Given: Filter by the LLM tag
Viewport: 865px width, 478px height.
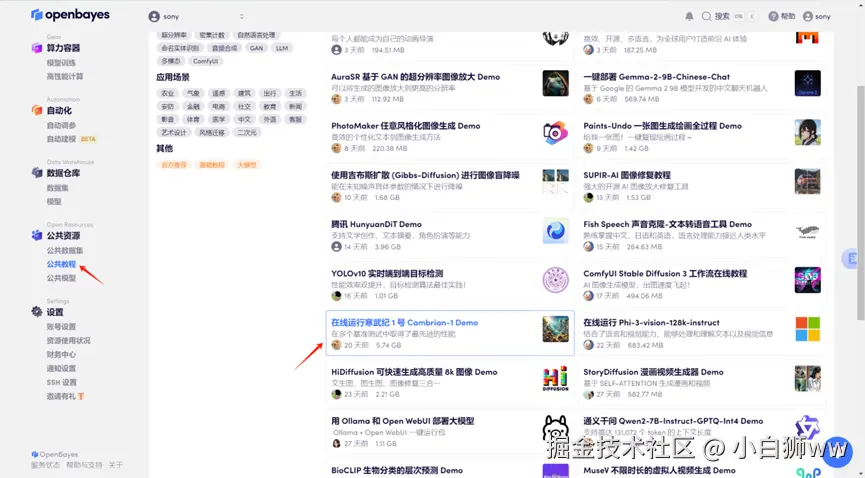Looking at the screenshot, I should (x=282, y=48).
